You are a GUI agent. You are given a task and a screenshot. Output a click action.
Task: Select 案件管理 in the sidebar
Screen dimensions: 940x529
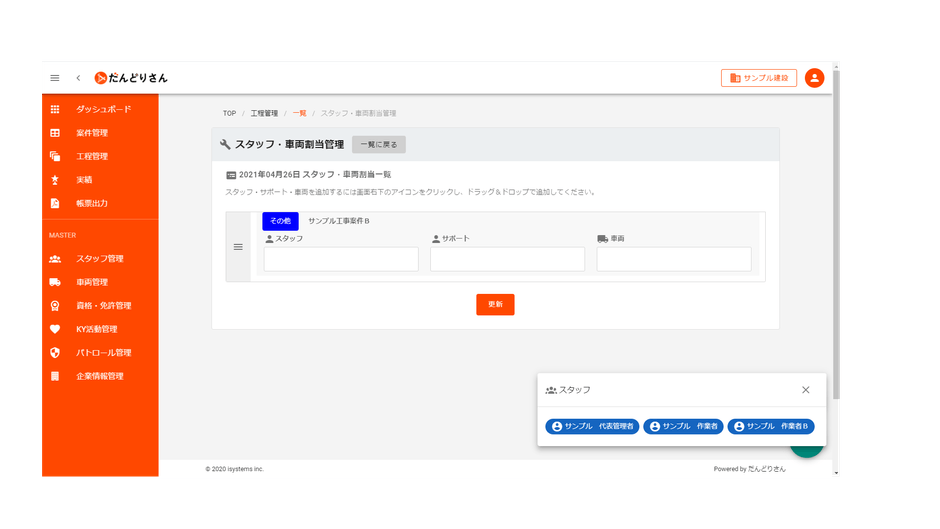(92, 133)
